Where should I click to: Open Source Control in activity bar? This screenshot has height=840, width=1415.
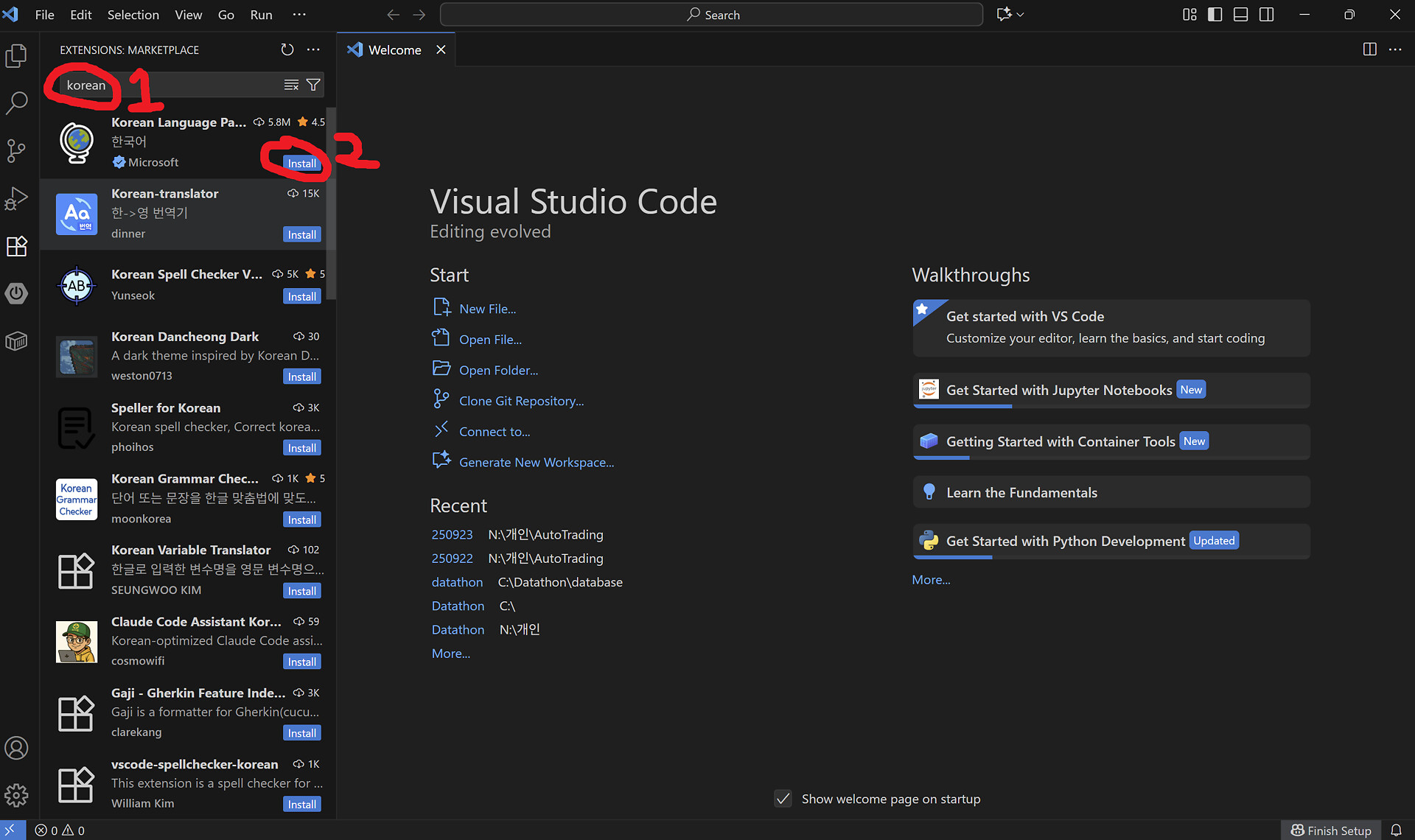[x=16, y=151]
